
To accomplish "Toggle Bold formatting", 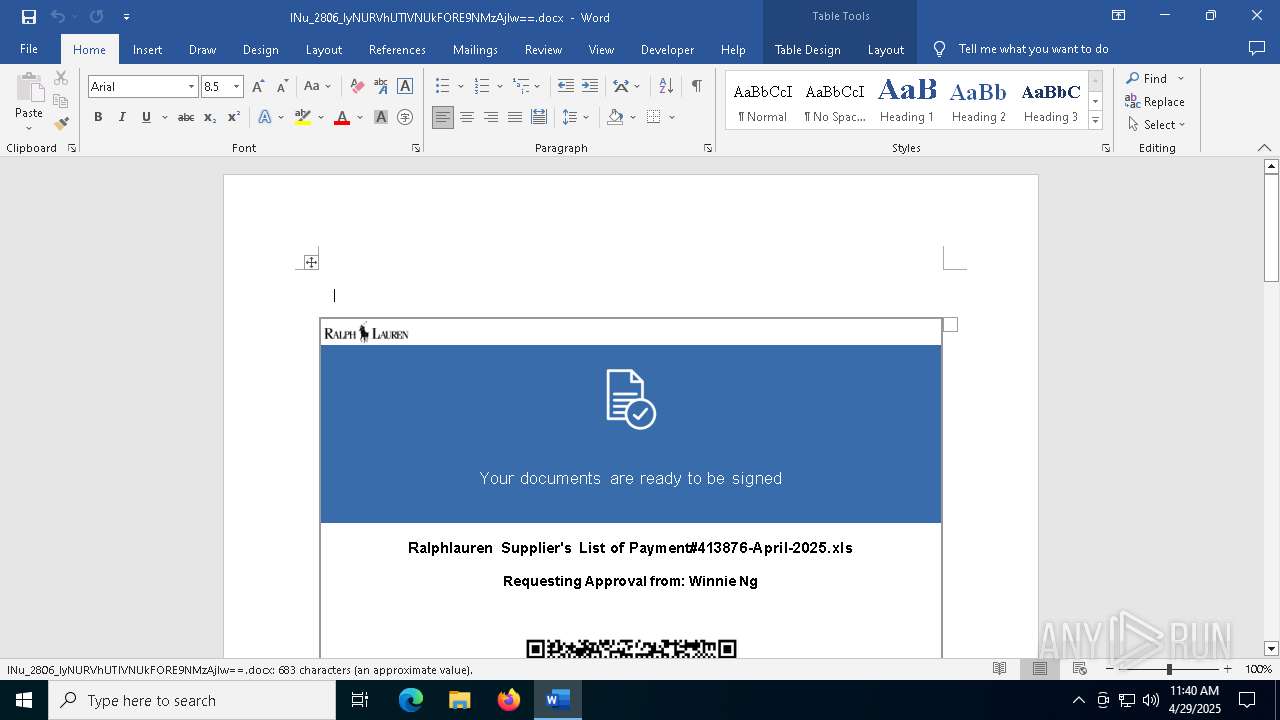I will pyautogui.click(x=98, y=117).
